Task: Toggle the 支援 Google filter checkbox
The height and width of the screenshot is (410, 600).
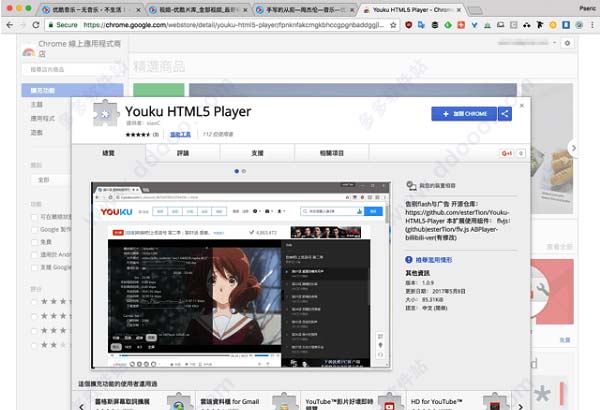Action: click(x=34, y=268)
